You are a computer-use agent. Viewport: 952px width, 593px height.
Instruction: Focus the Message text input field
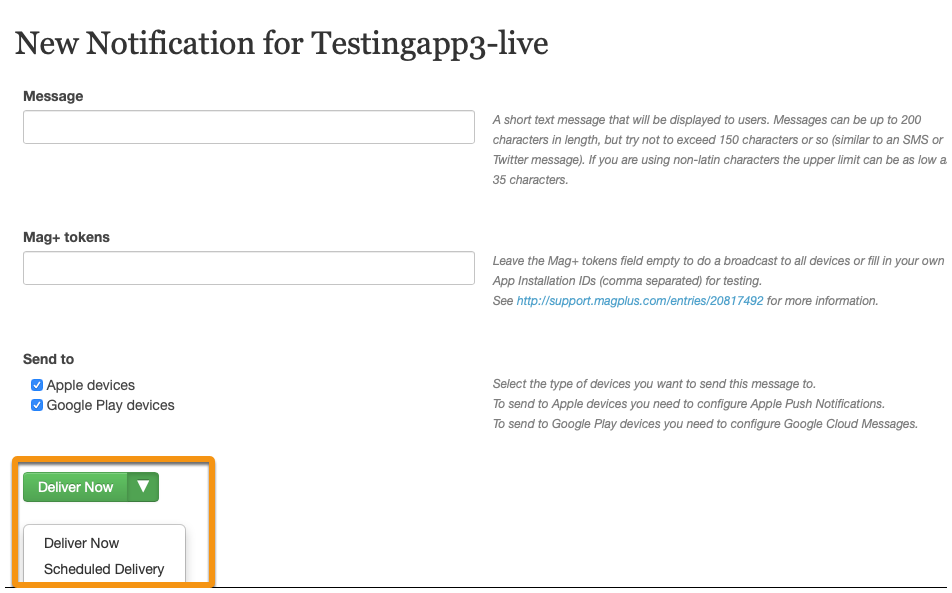point(249,127)
